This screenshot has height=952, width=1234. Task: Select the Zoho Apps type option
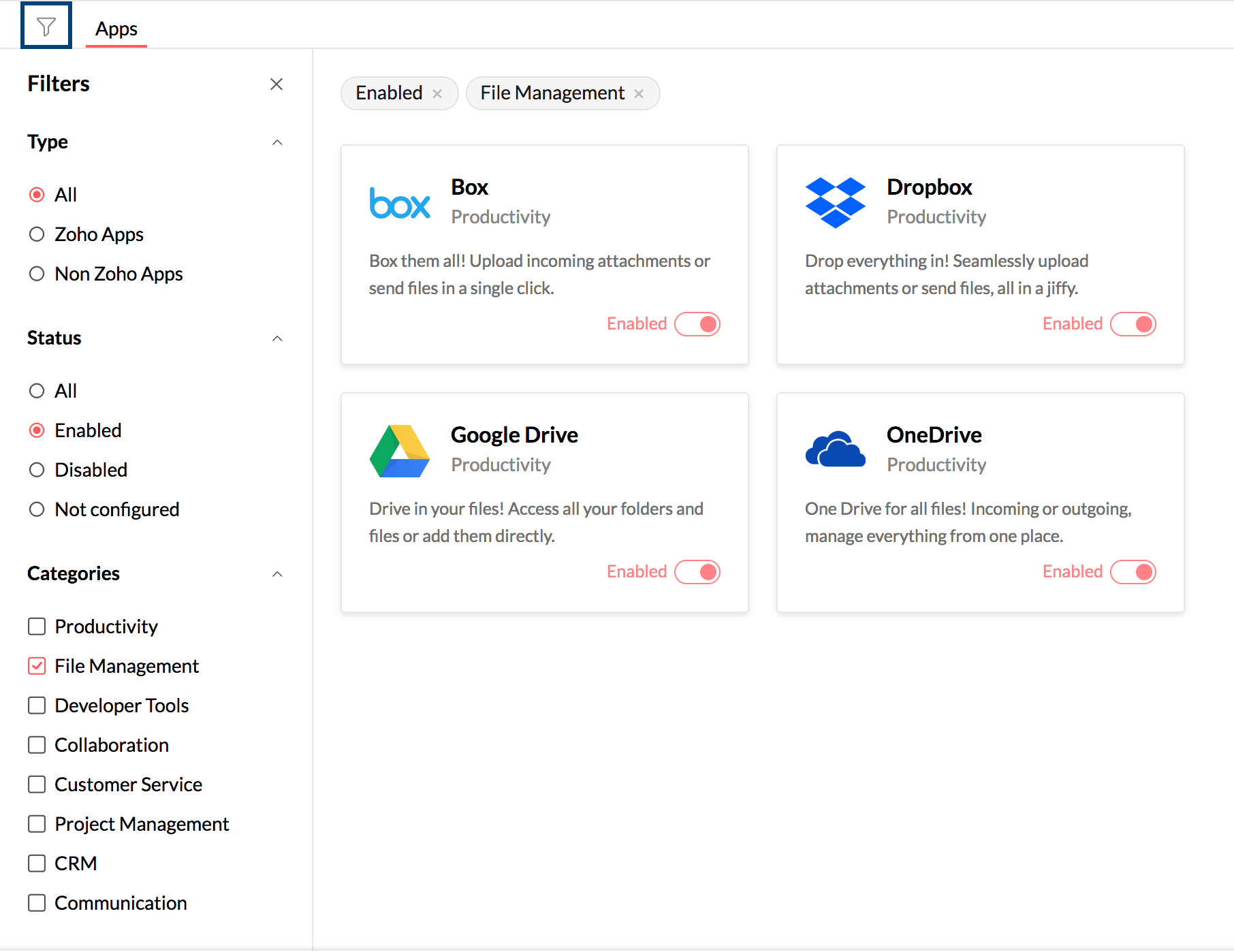point(37,234)
